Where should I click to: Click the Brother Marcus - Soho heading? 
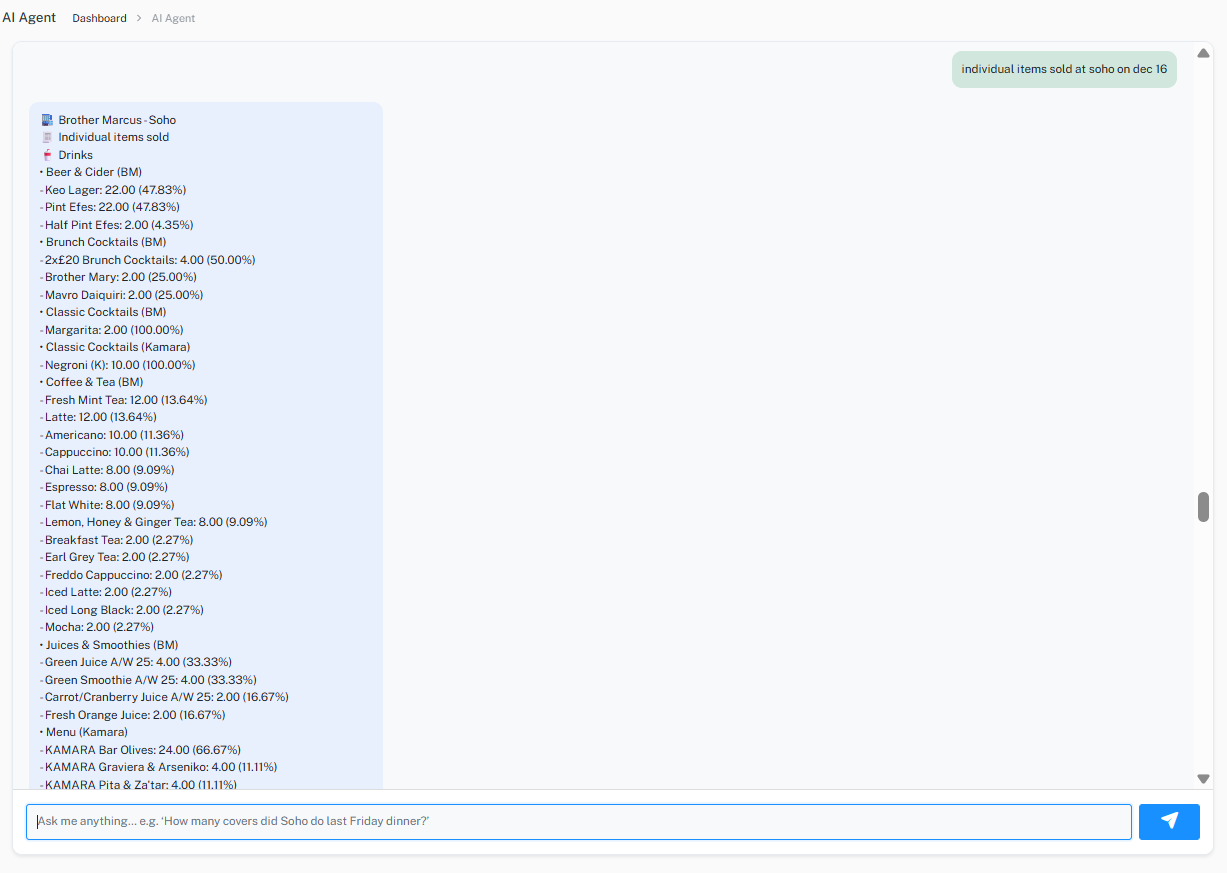[117, 120]
